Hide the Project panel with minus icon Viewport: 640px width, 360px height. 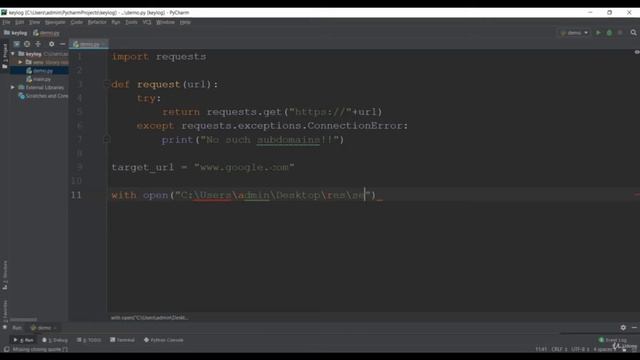tap(62, 44)
